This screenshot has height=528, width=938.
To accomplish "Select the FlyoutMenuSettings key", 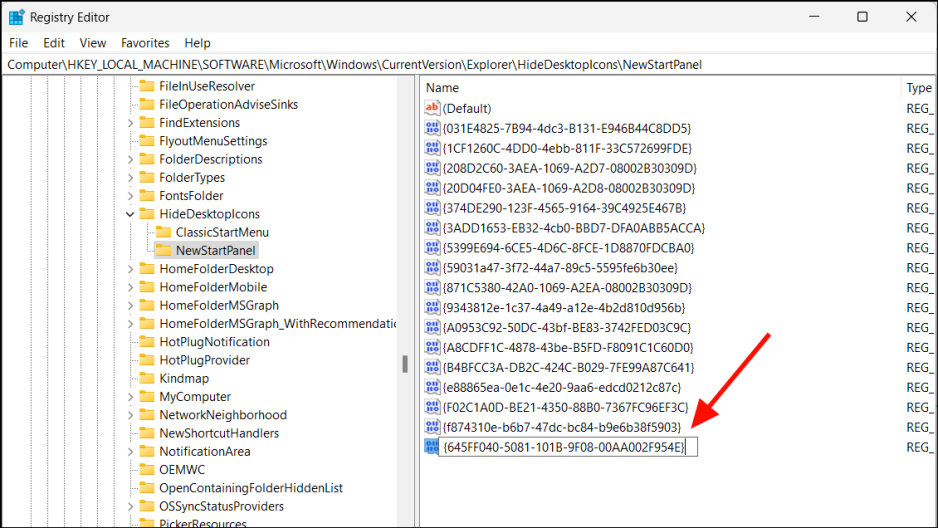I will tap(213, 141).
